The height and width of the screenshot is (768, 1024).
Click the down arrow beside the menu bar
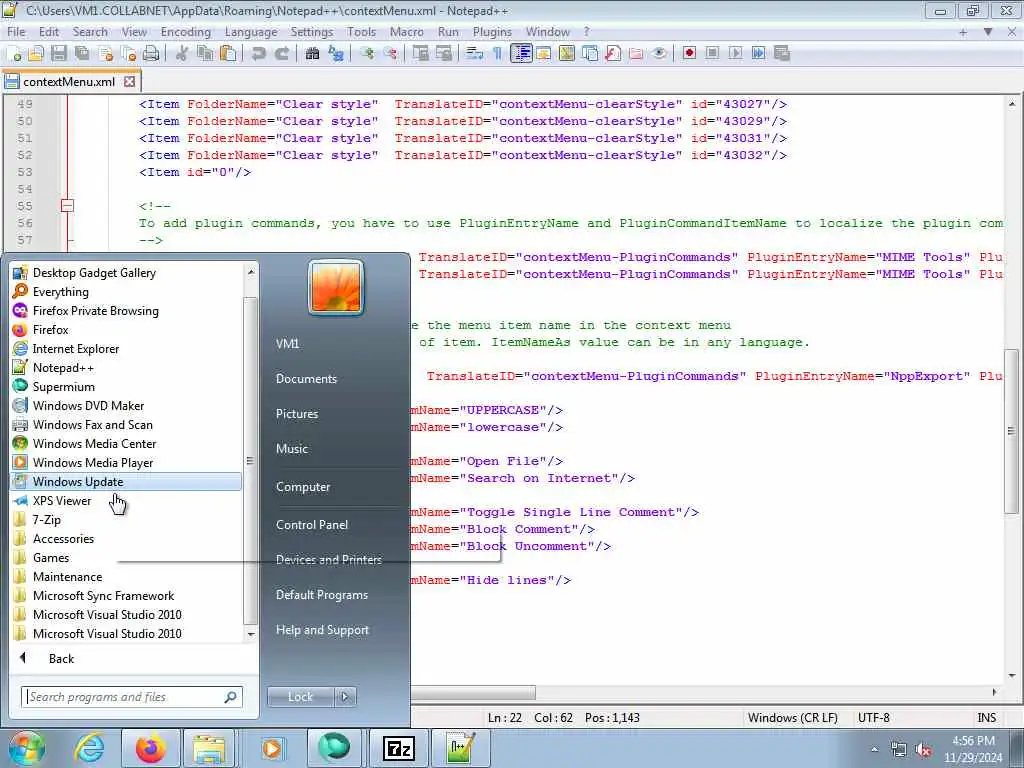click(x=988, y=32)
